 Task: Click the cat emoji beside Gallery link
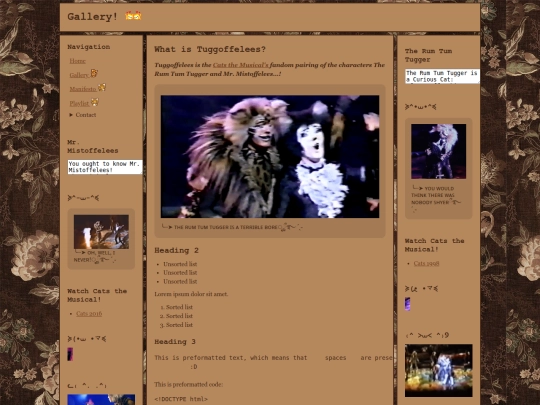click(x=94, y=73)
